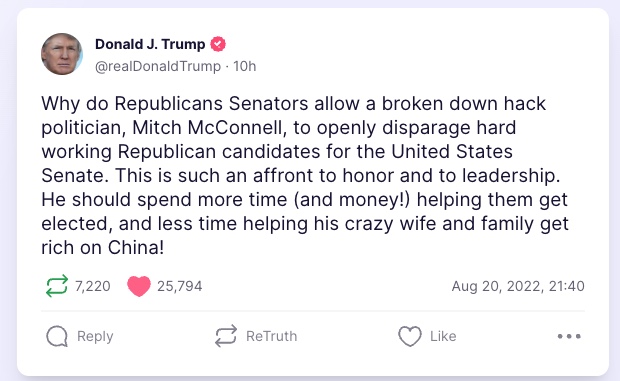This screenshot has width=620, height=381.
Task: Click the green retruth count icon
Action: [57, 286]
